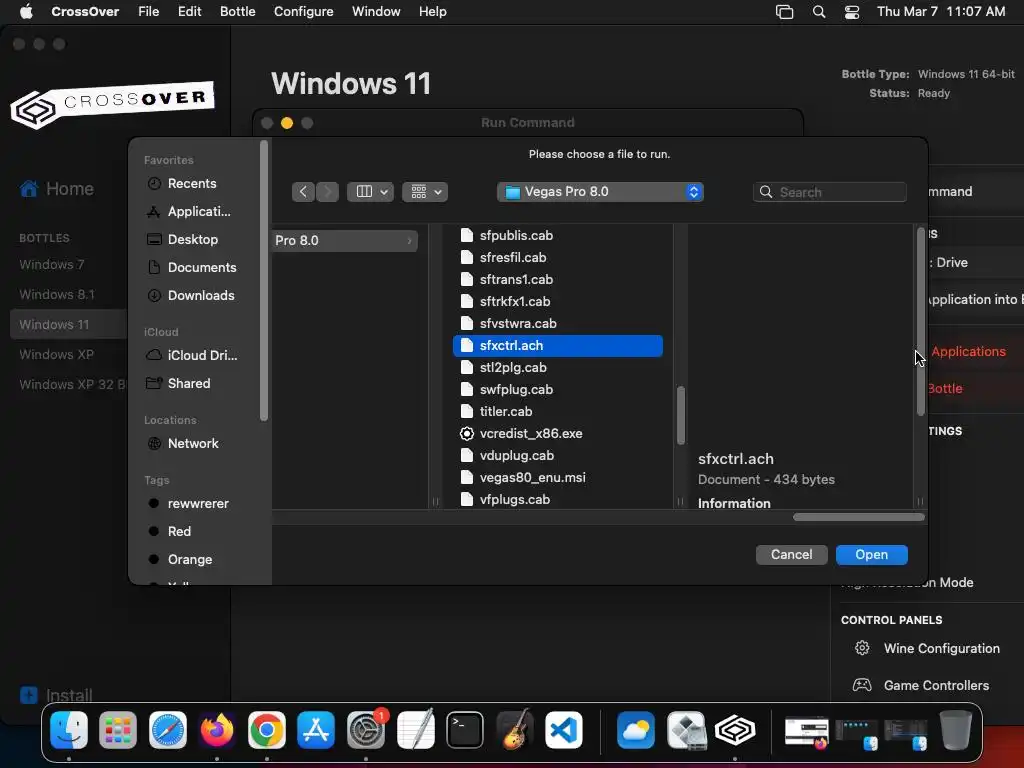This screenshot has width=1024, height=768.
Task: Select Documents in Favorites sidebar
Action: [x=200, y=268]
